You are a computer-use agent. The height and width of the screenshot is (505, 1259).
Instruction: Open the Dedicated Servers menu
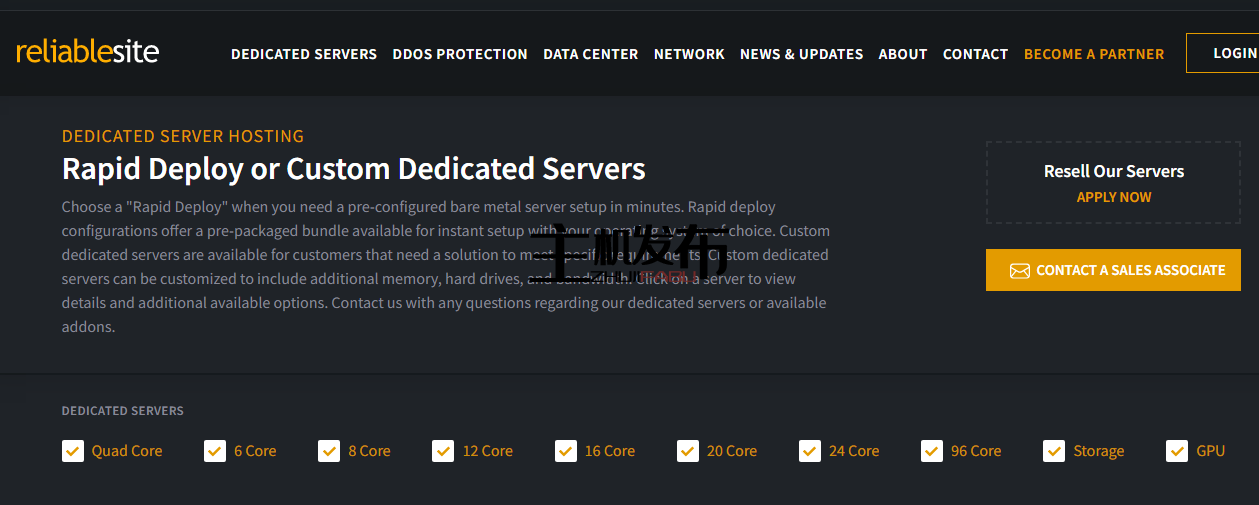(304, 54)
